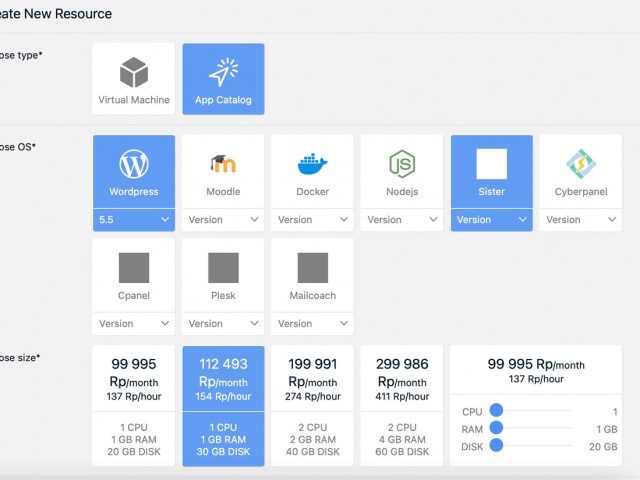
Task: Select the Moodle app icon
Action: (x=223, y=164)
